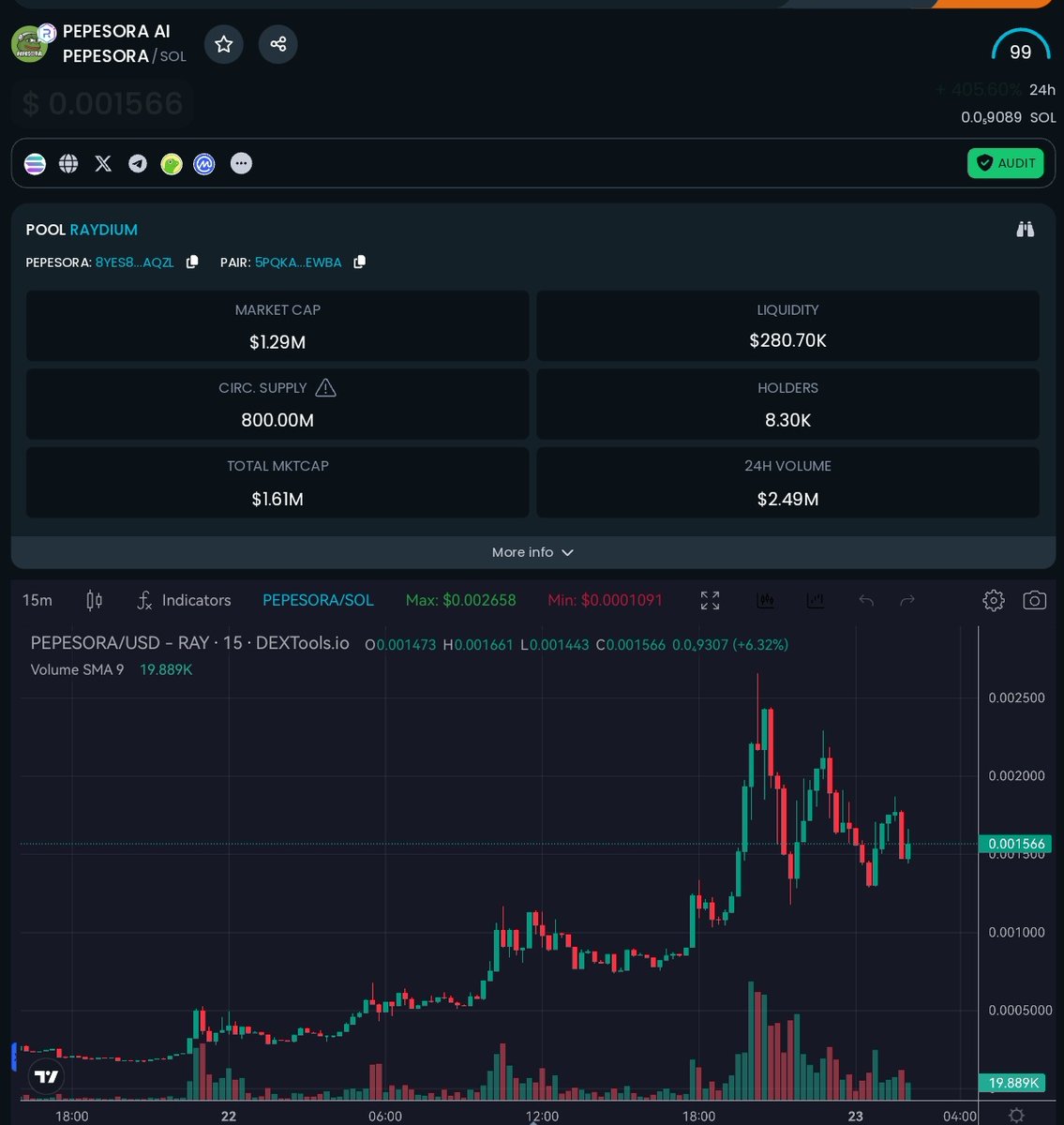The width and height of the screenshot is (1064, 1125).
Task: Copy the PEPESORA token address
Action: [x=192, y=262]
